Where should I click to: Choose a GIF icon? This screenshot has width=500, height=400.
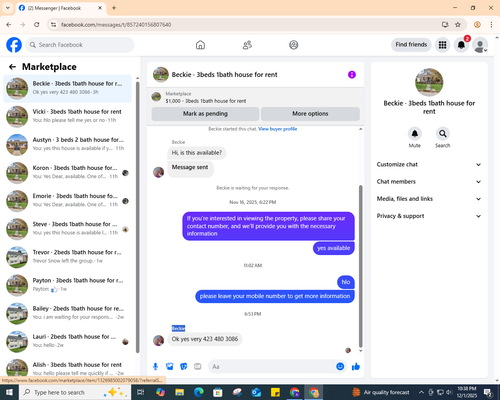click(x=198, y=367)
